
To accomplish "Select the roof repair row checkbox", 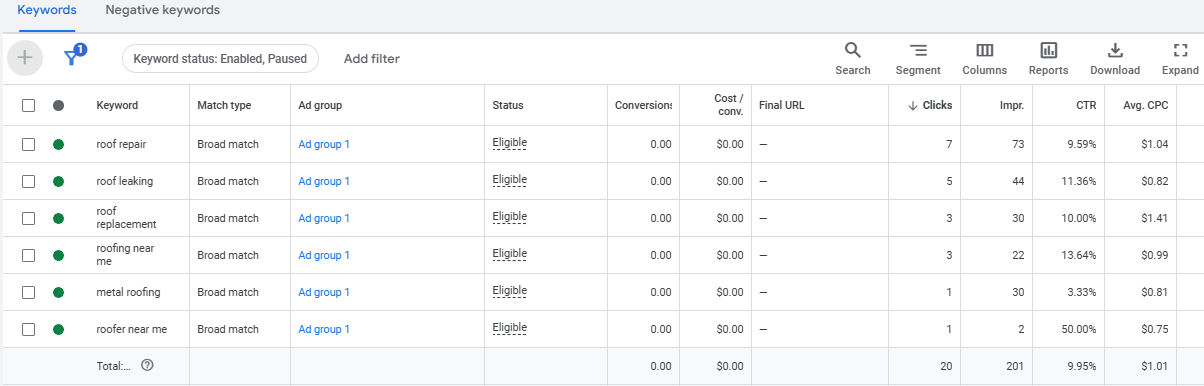I will coord(28,144).
